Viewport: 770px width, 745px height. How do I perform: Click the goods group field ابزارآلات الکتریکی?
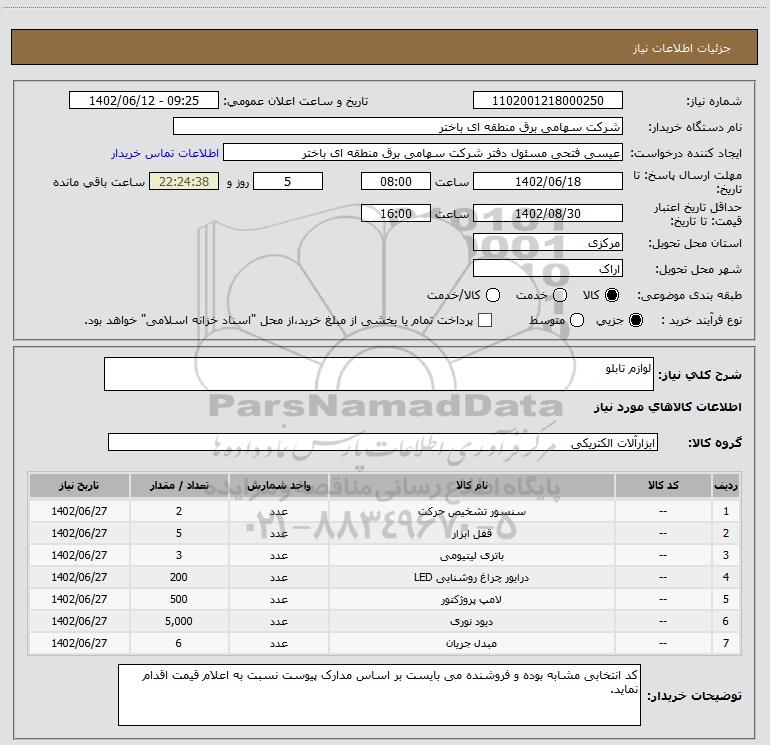(383, 442)
